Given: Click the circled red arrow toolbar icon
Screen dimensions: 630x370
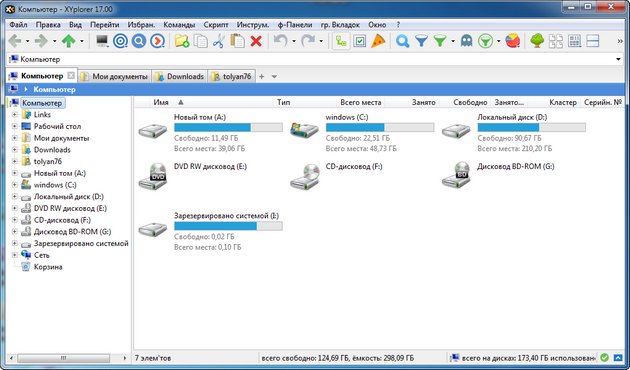Looking at the screenshot, I should pyautogui.click(x=158, y=41).
